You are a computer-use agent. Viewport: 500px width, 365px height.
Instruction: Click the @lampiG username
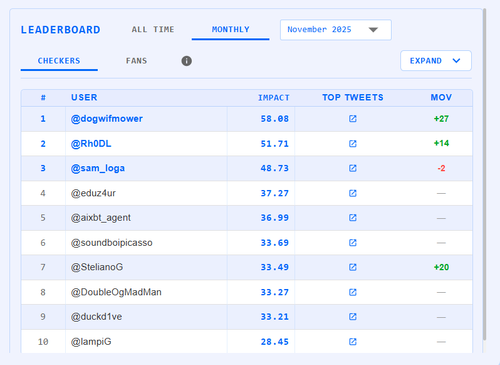click(x=91, y=342)
